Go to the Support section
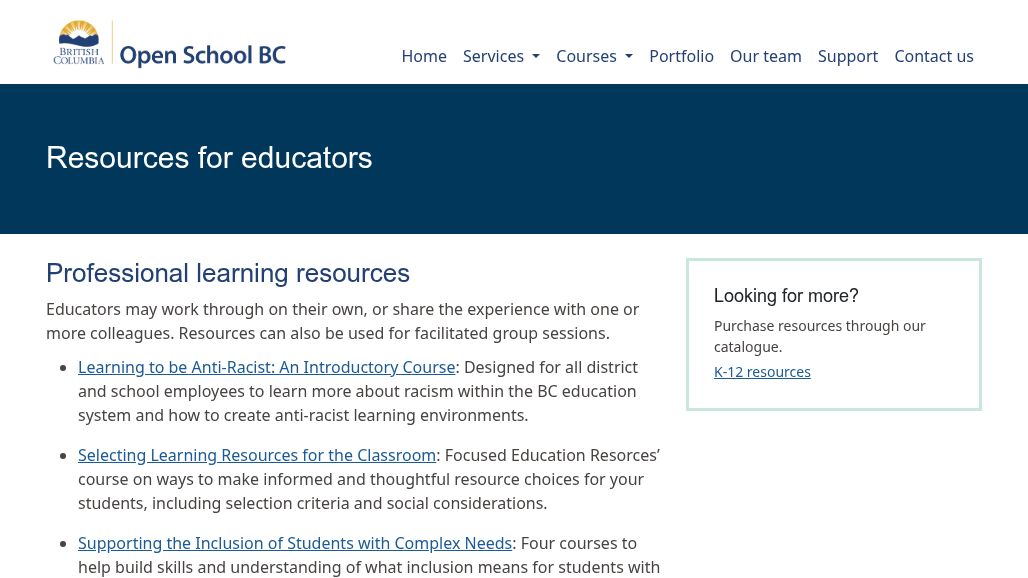The width and height of the screenshot is (1028, 578). 848,56
